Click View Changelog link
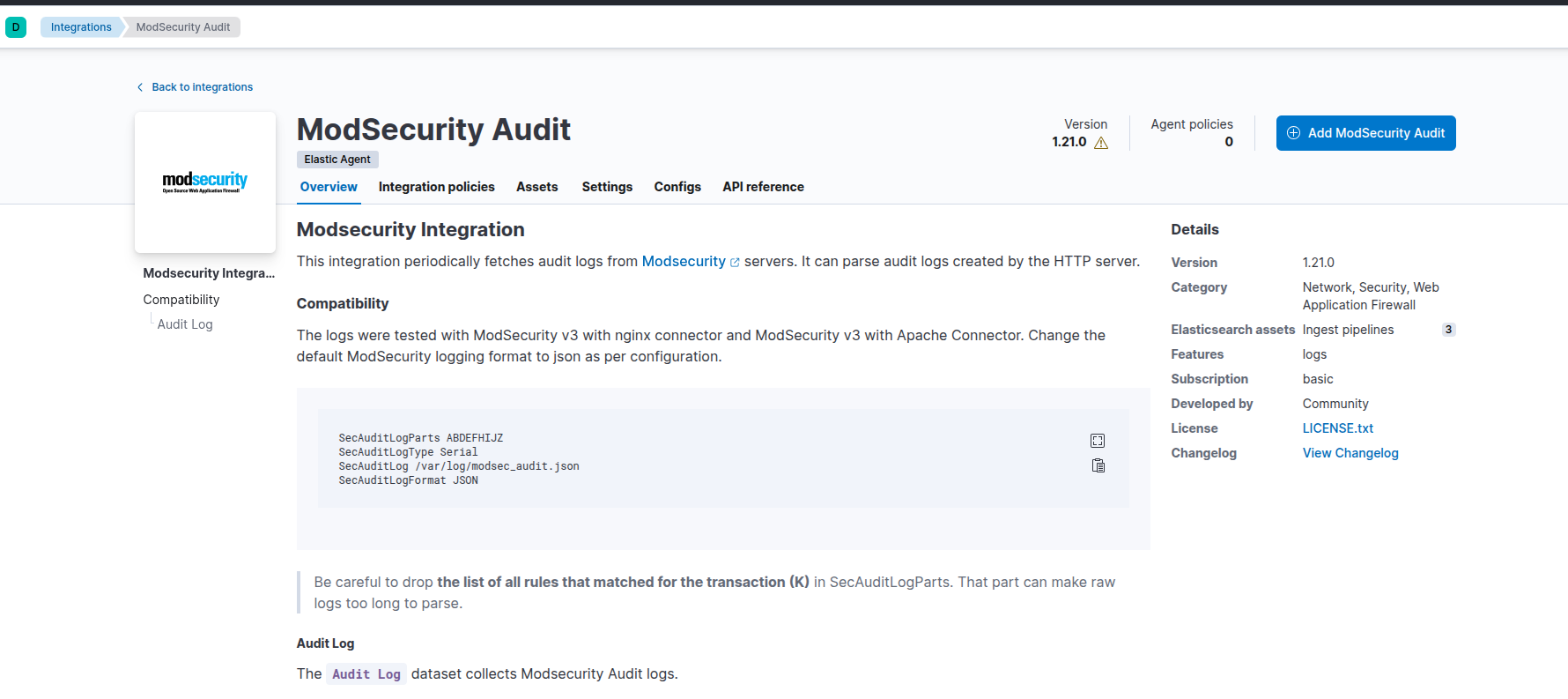 (1350, 453)
